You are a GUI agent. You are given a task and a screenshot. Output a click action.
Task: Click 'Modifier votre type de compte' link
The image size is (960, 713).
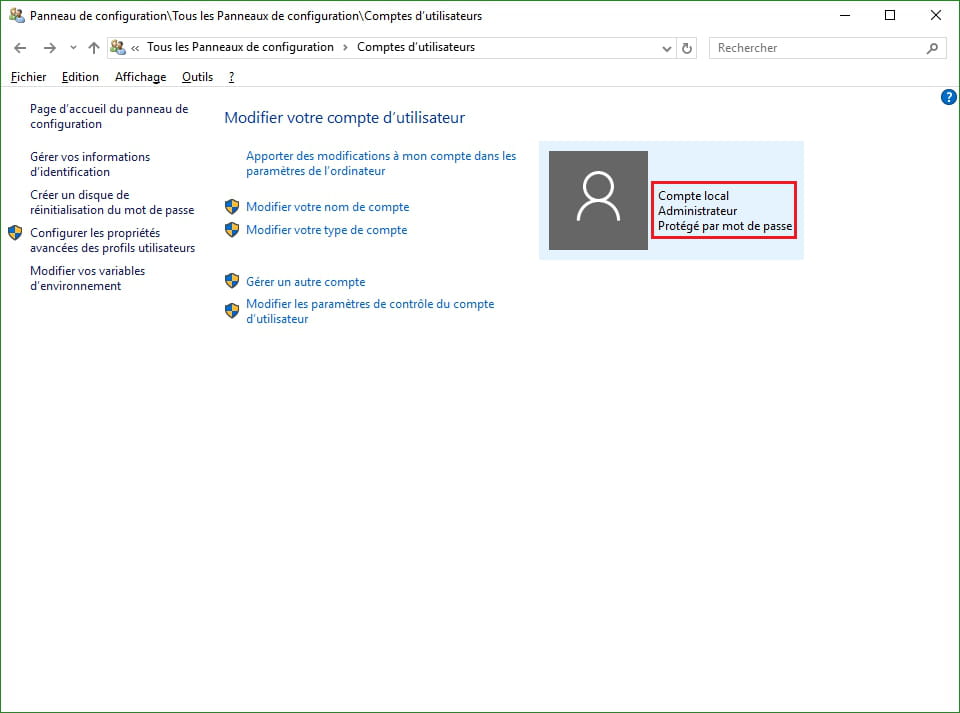click(x=326, y=230)
